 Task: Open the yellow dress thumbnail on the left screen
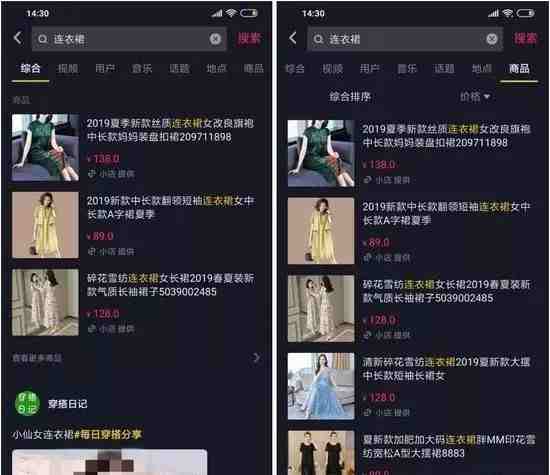pos(45,225)
